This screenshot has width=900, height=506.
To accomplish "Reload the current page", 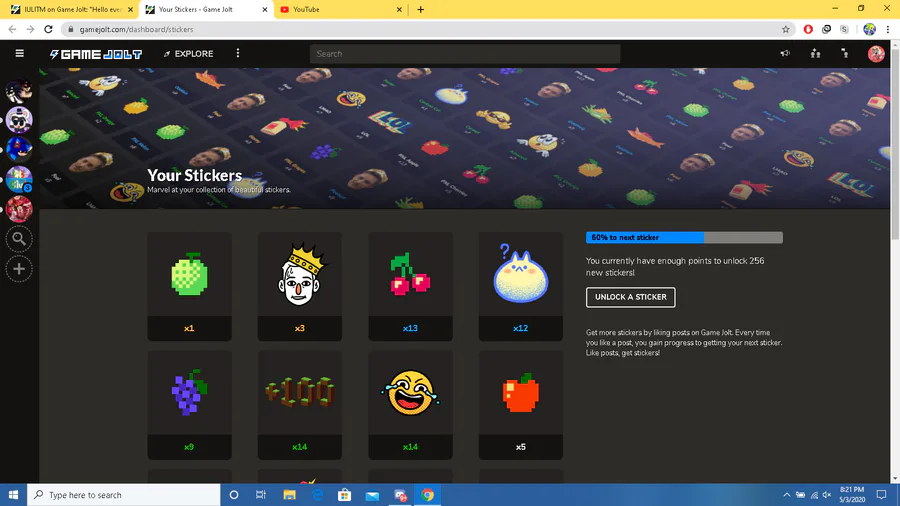I will point(48,29).
